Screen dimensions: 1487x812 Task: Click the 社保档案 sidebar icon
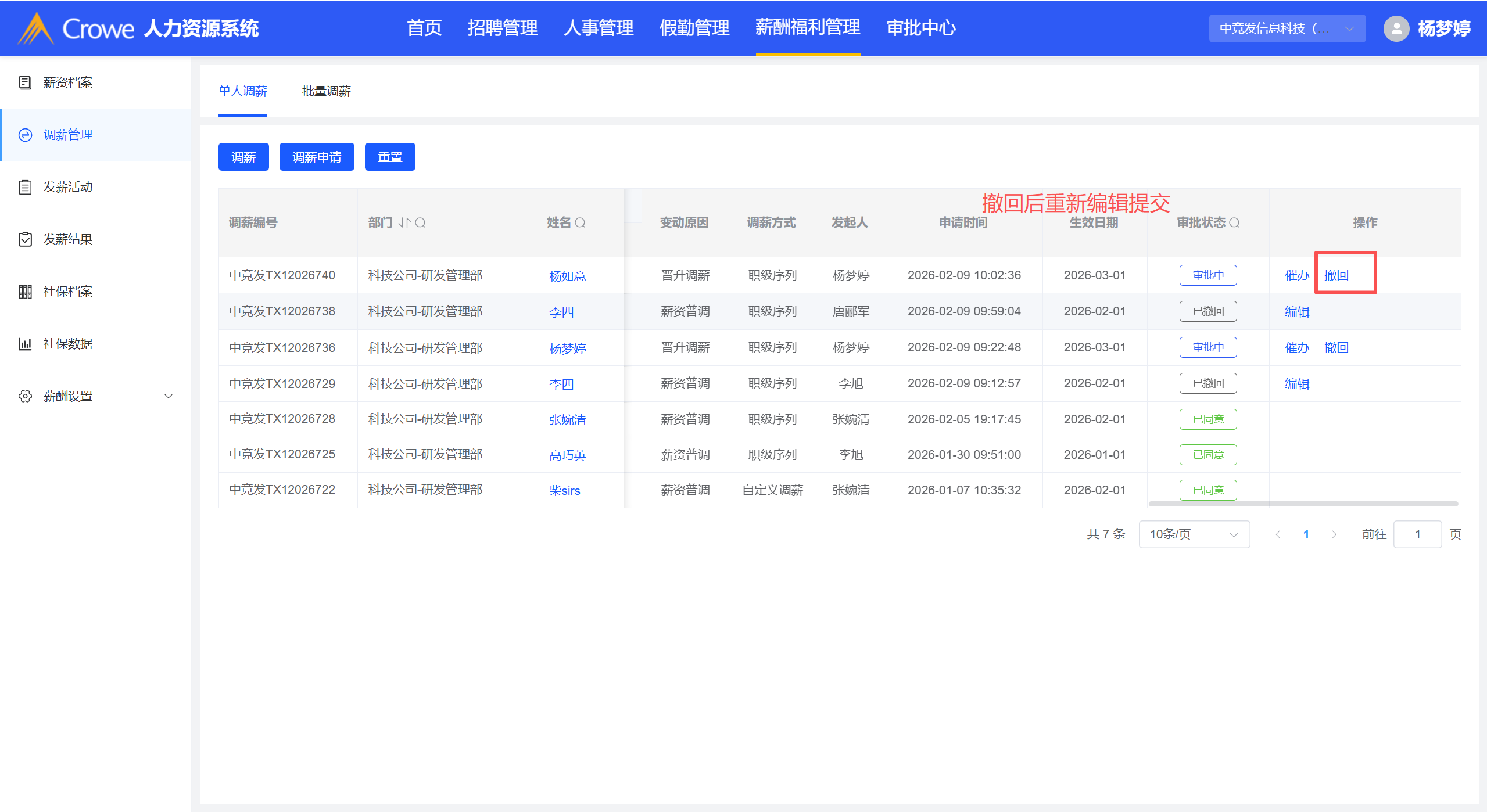coord(25,292)
